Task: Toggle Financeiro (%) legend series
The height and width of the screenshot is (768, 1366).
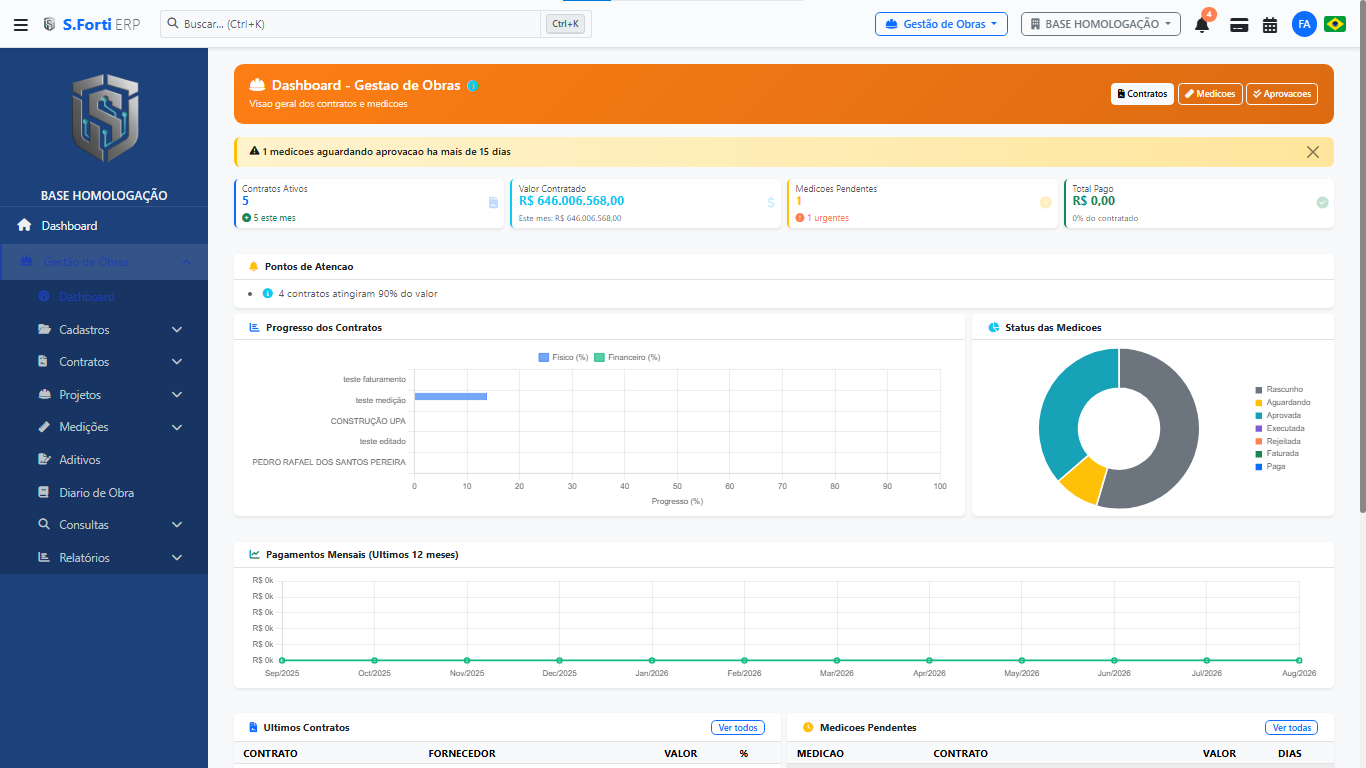Action: coord(627,357)
